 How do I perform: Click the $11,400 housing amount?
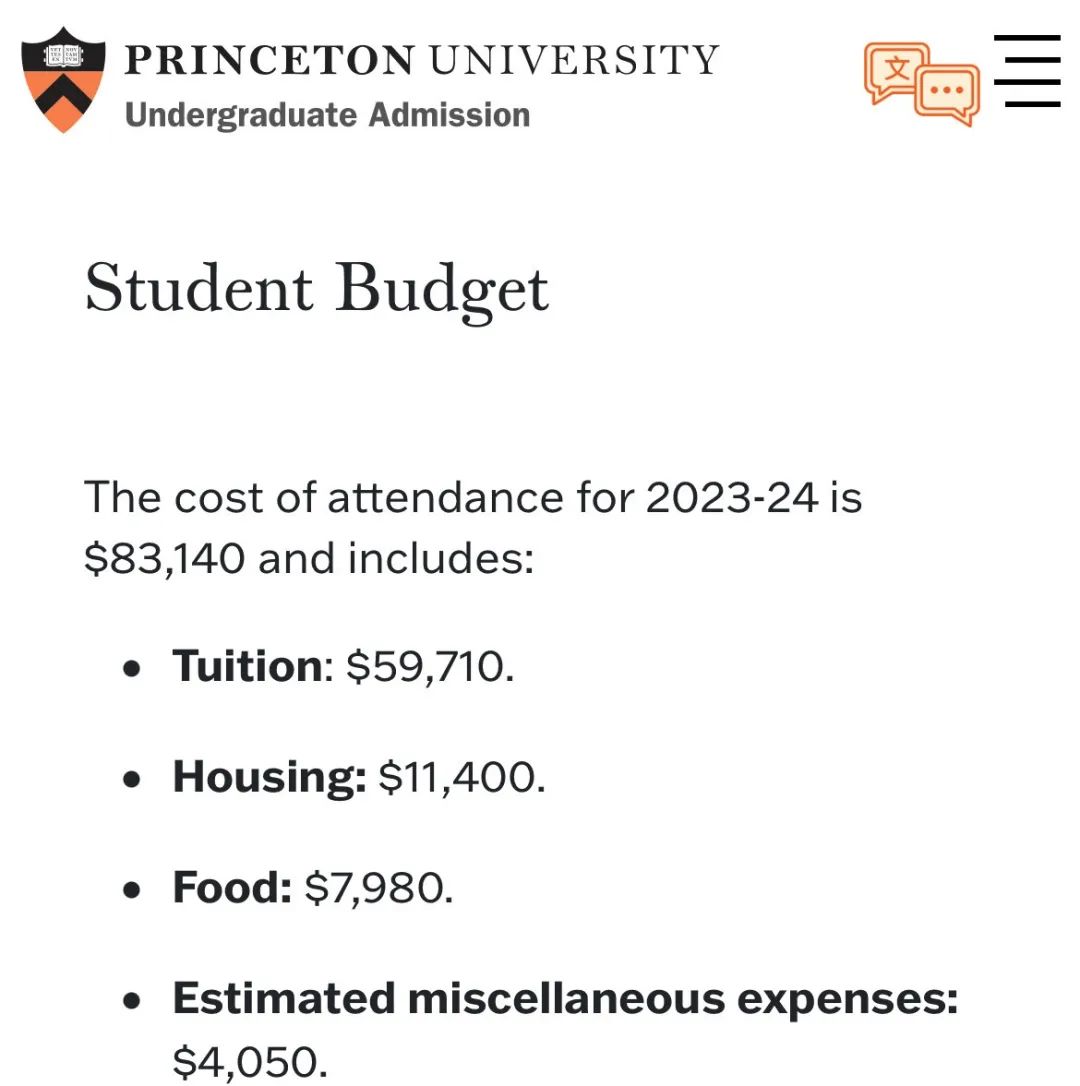(x=462, y=777)
